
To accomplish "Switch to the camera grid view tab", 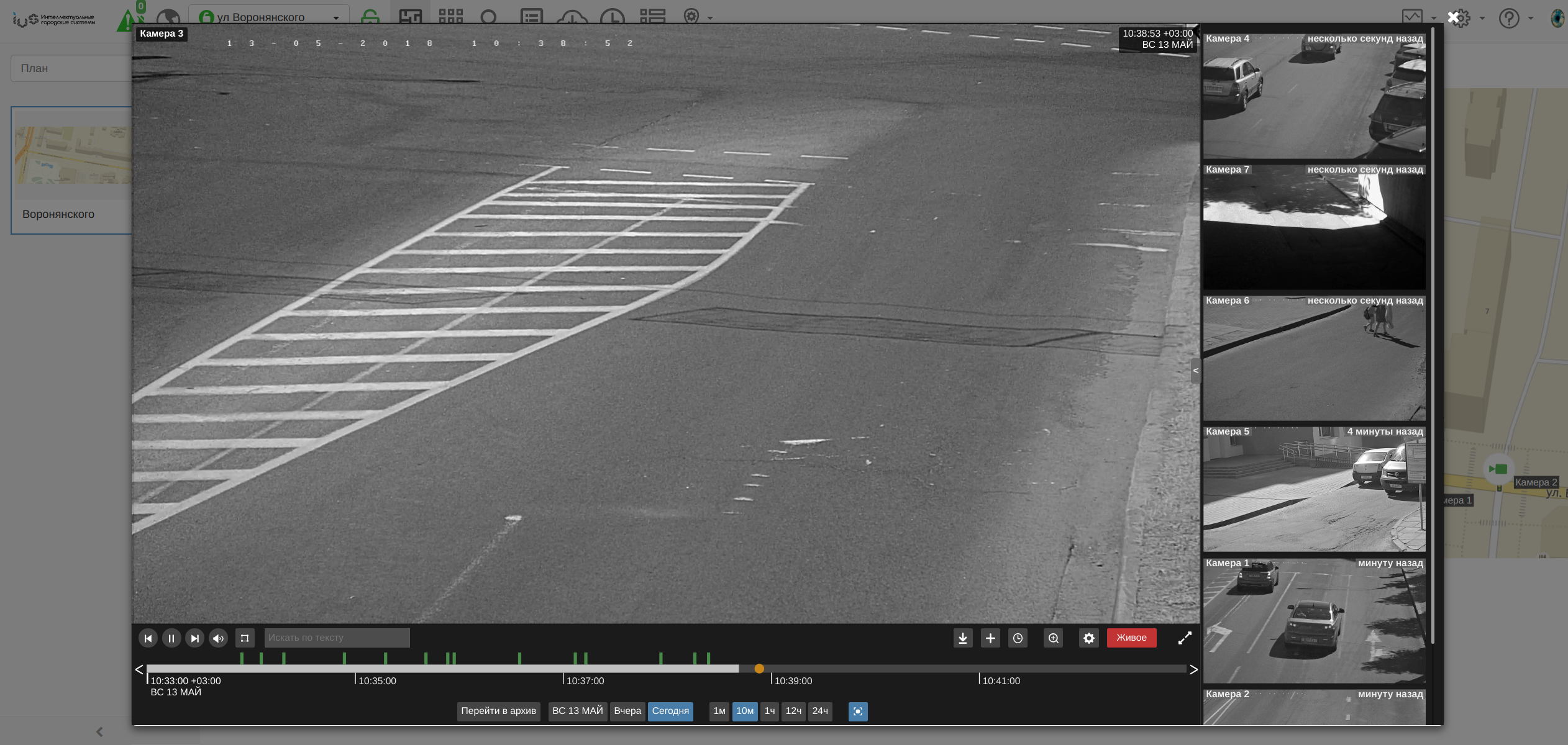I will tap(451, 16).
